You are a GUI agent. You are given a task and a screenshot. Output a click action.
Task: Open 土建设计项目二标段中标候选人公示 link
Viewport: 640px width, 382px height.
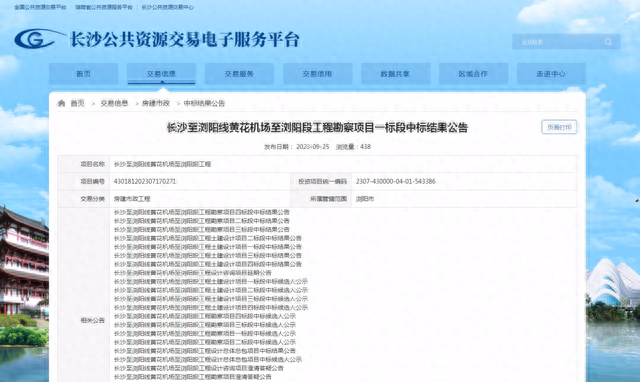point(211,290)
